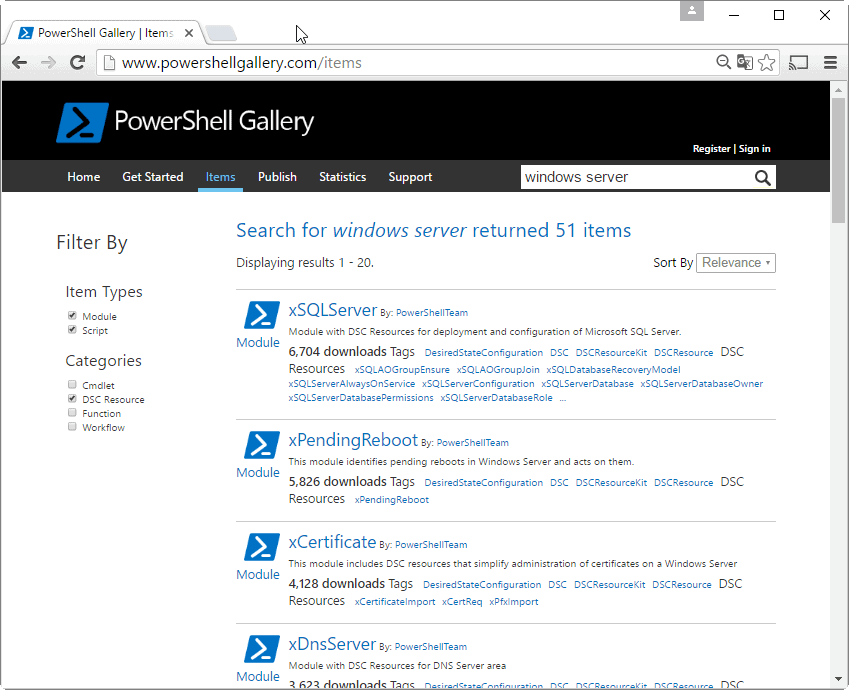
Task: Open the xSQLServer module title link
Action: pyautogui.click(x=332, y=310)
